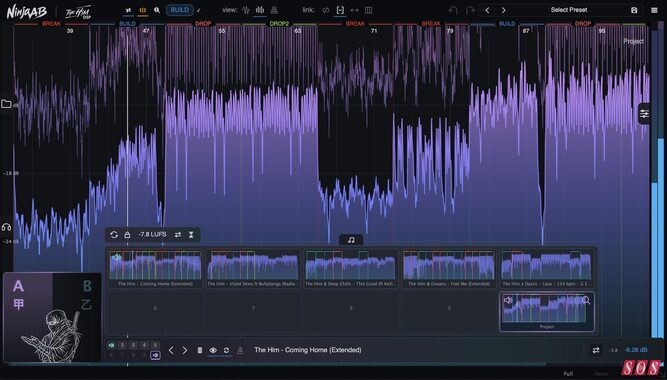The height and width of the screenshot is (380, 667).
Task: Switch to the third view mode icon
Action: point(274,10)
